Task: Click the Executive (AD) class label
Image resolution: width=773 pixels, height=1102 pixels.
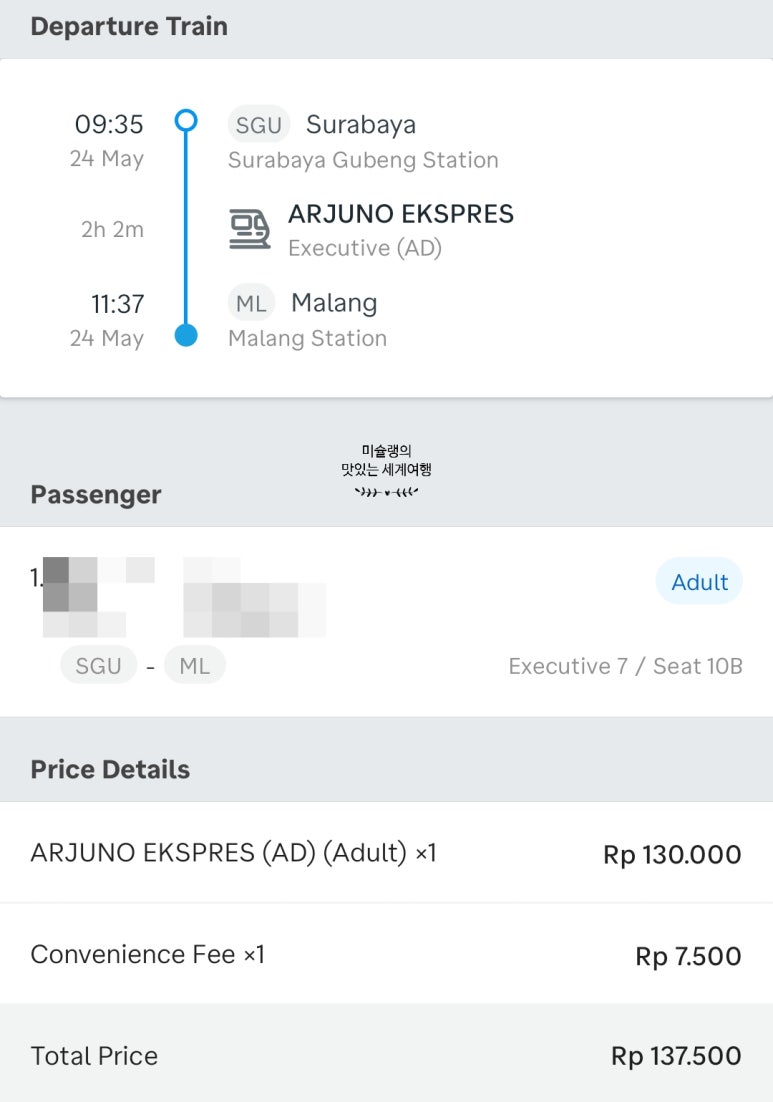Action: click(x=365, y=248)
